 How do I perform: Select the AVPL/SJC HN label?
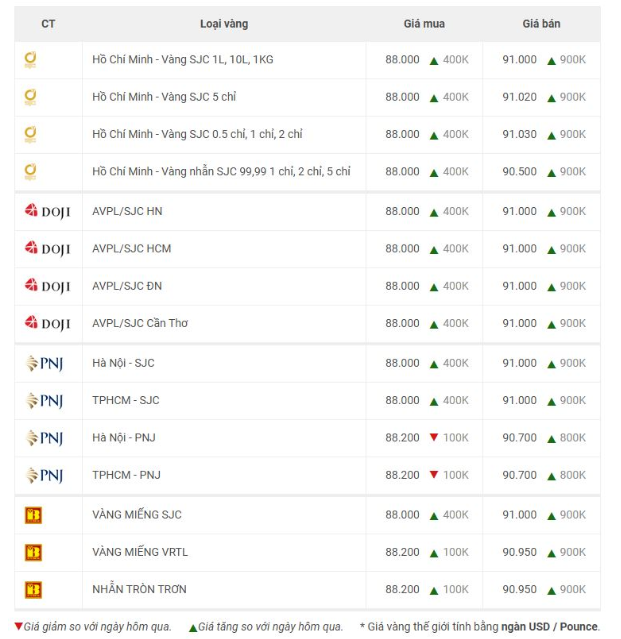click(127, 211)
